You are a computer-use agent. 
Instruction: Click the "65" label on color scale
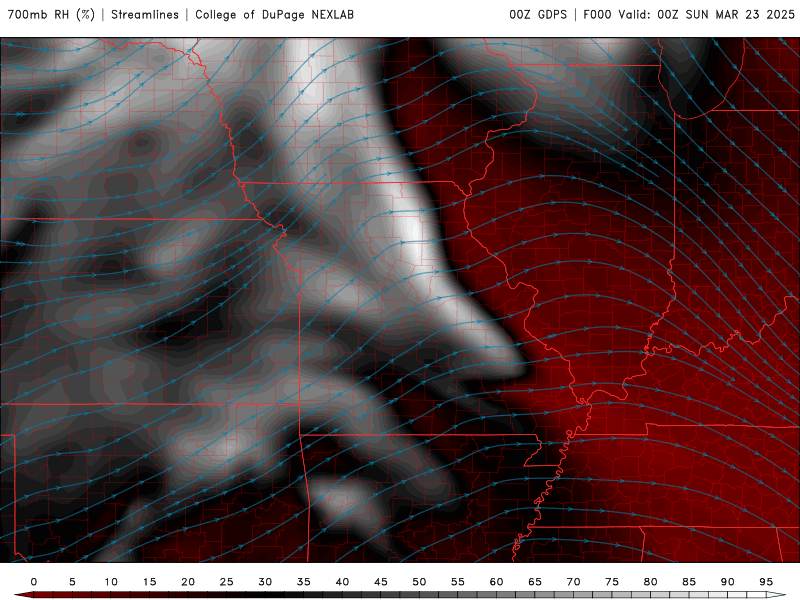[x=535, y=582]
